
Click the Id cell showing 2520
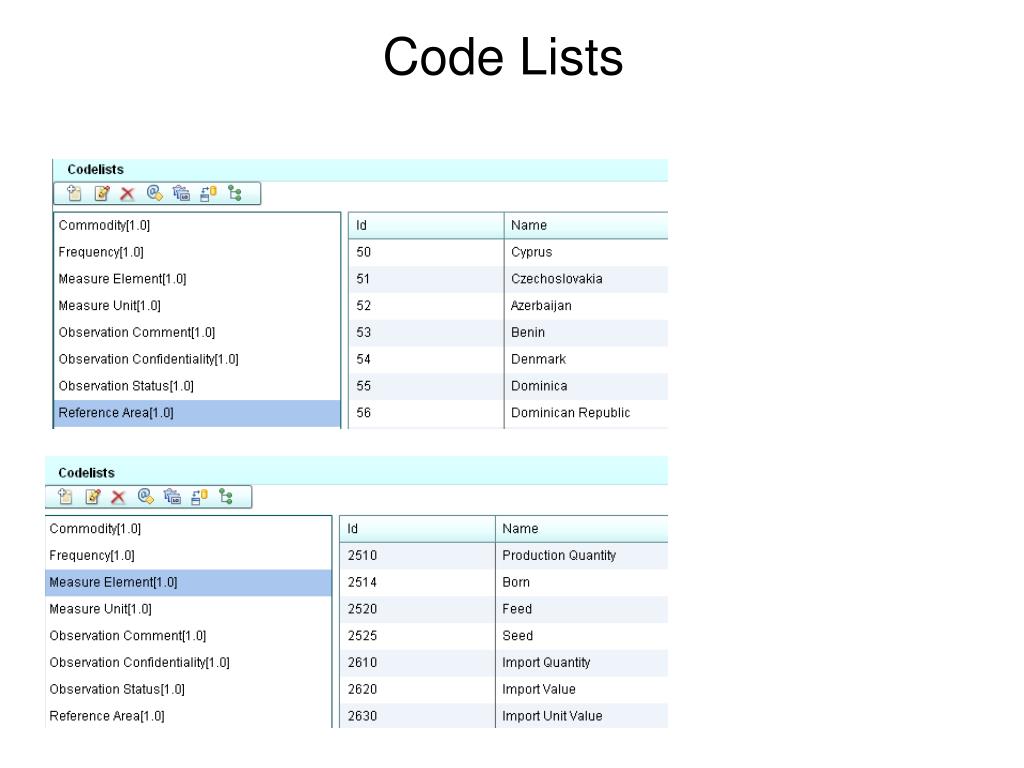[417, 609]
